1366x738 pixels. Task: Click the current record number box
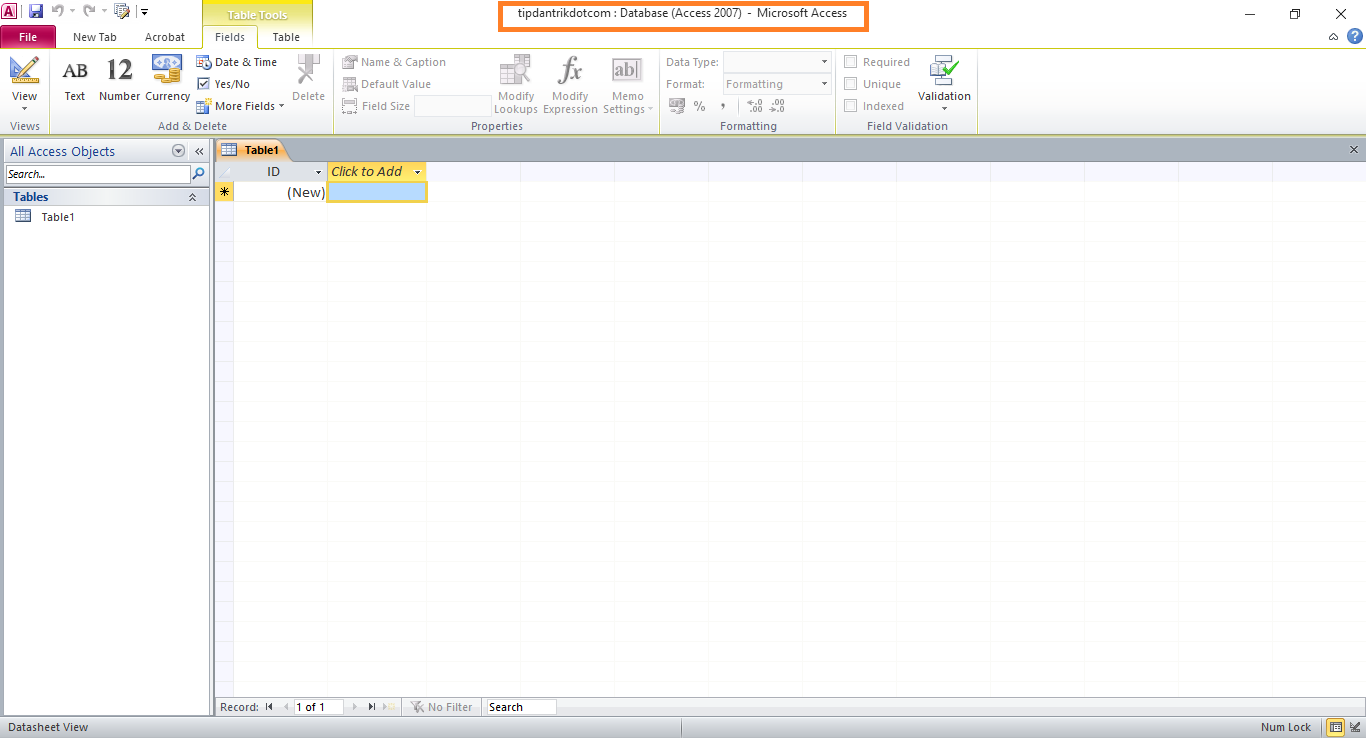pos(318,707)
